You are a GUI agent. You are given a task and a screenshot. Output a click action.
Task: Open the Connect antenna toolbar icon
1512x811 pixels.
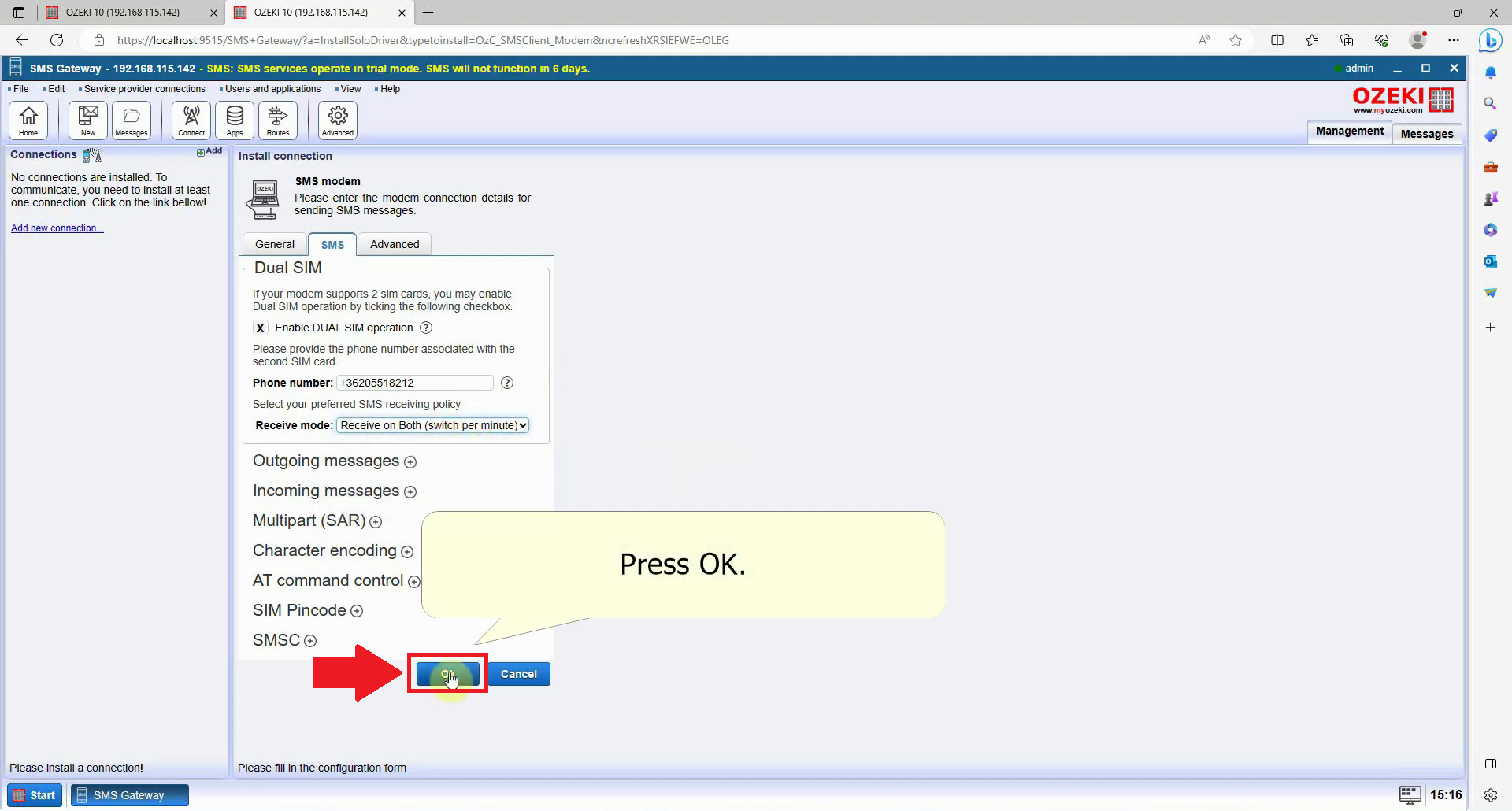coord(191,120)
